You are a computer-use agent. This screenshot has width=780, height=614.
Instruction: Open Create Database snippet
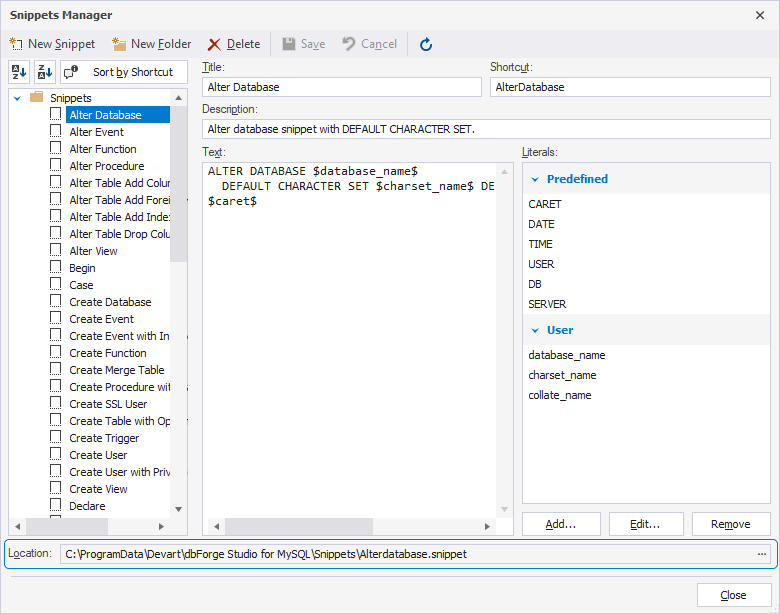(110, 302)
